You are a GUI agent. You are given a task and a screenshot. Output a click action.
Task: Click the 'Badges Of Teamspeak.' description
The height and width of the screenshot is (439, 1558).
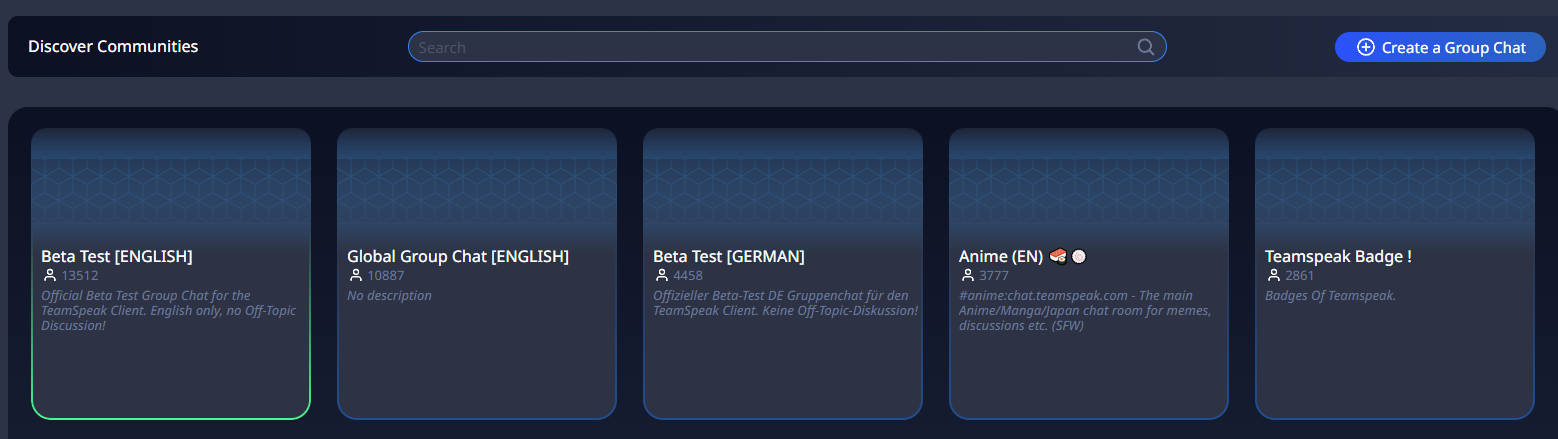point(1330,296)
